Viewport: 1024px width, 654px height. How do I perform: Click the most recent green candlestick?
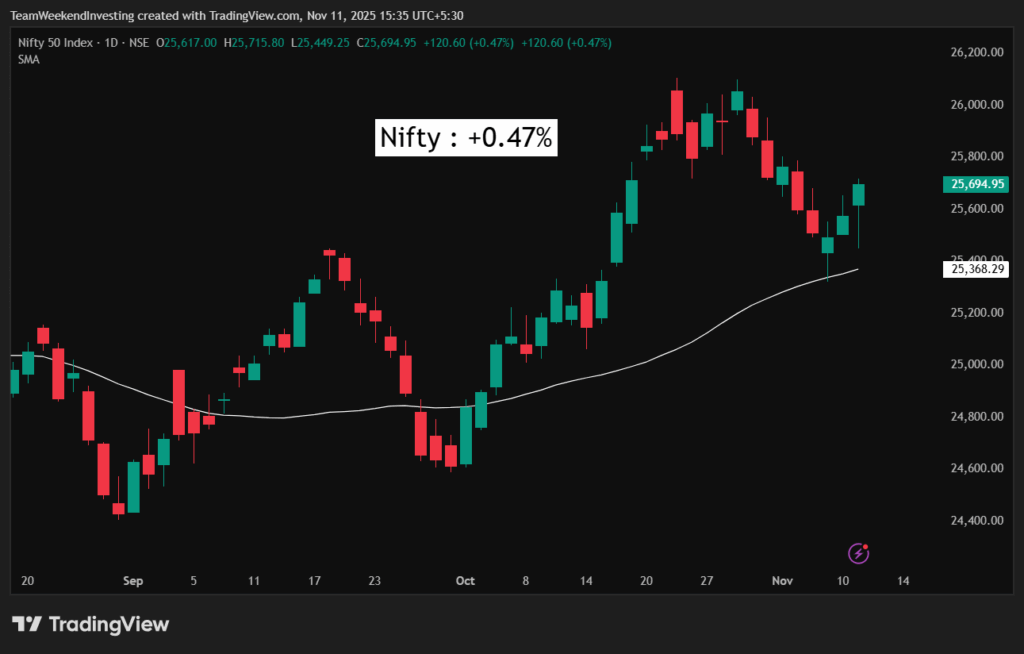point(858,195)
